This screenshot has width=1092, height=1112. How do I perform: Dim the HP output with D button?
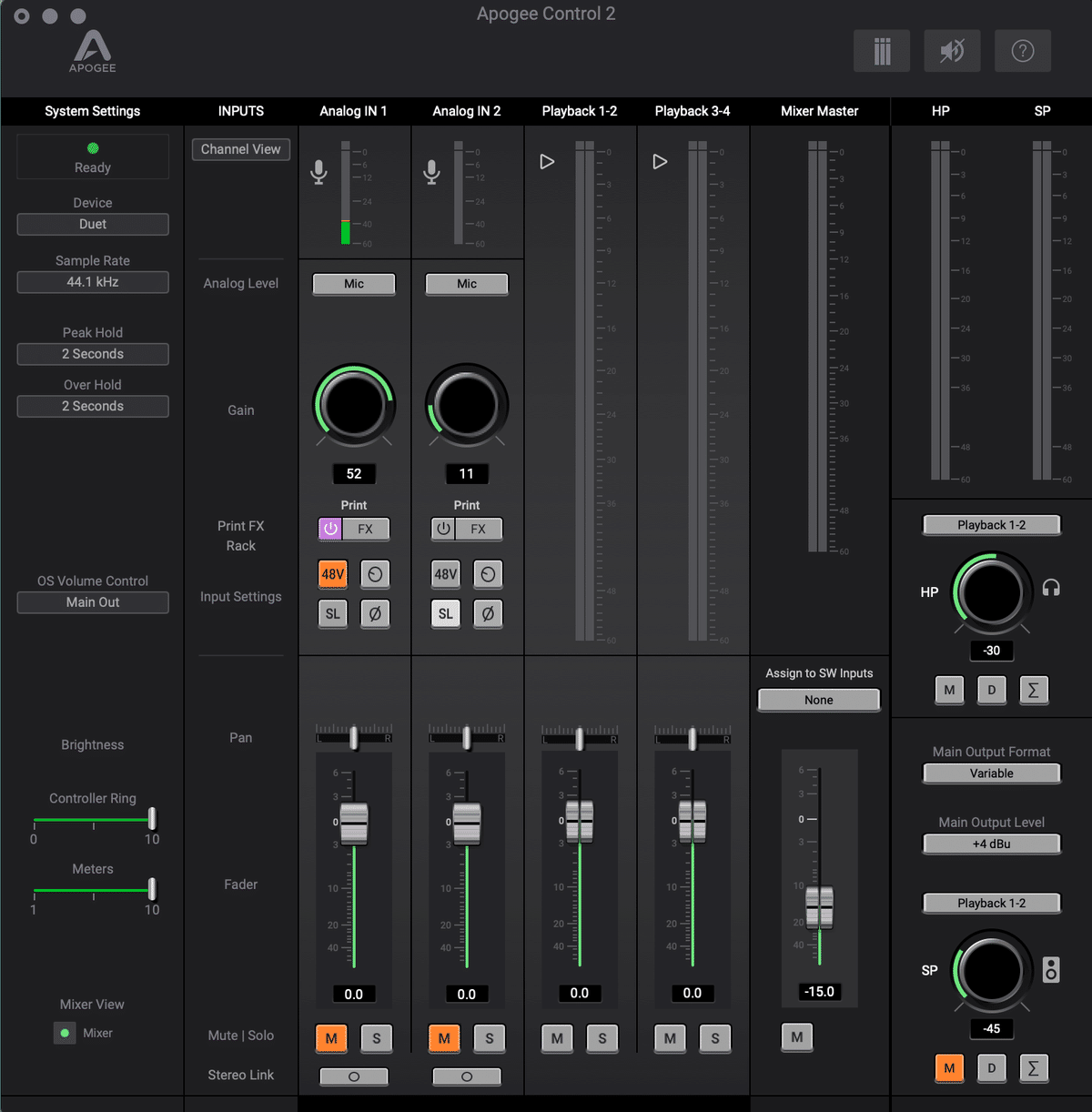tap(991, 690)
